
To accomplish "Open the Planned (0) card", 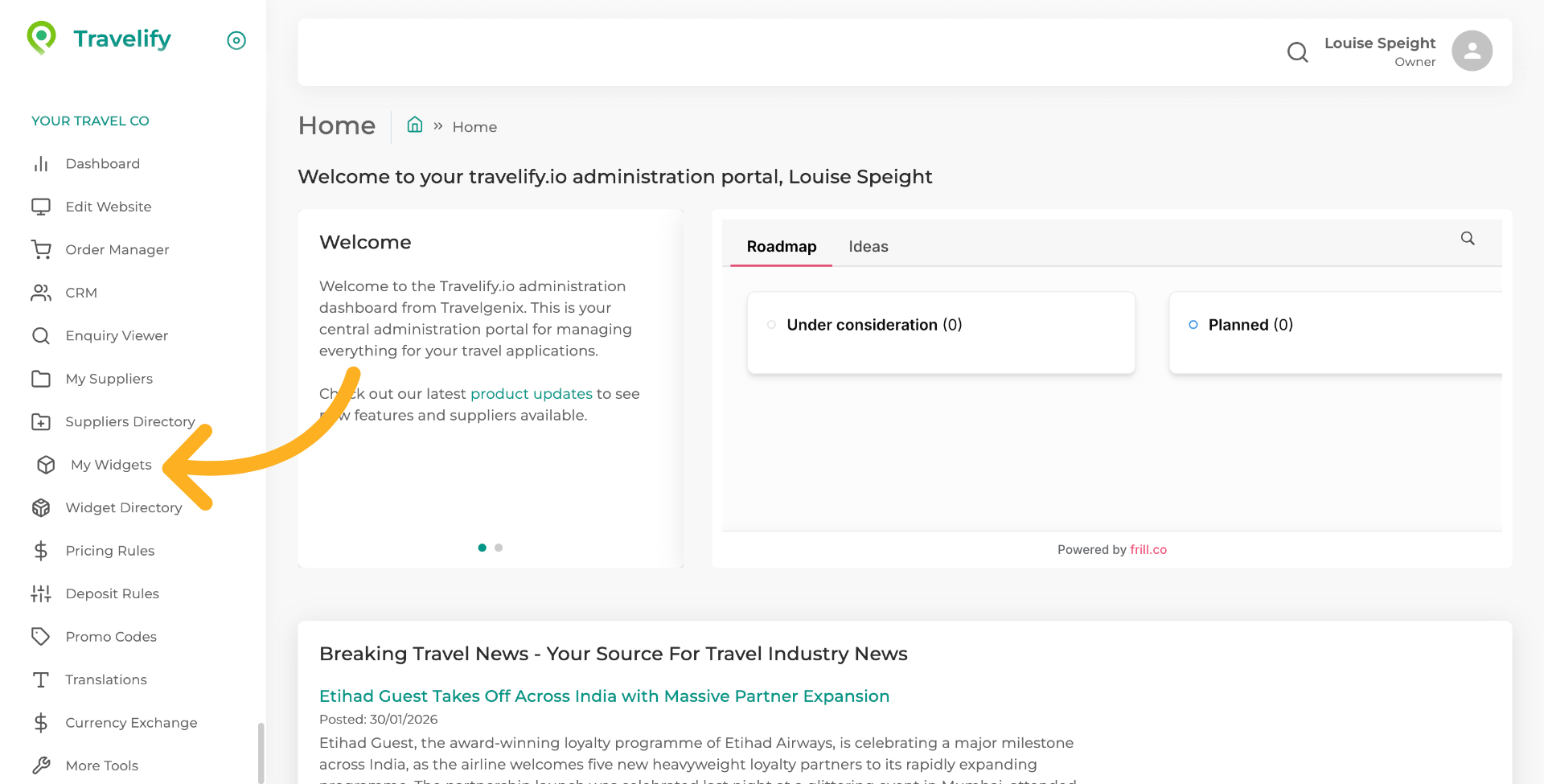I will tap(1336, 333).
